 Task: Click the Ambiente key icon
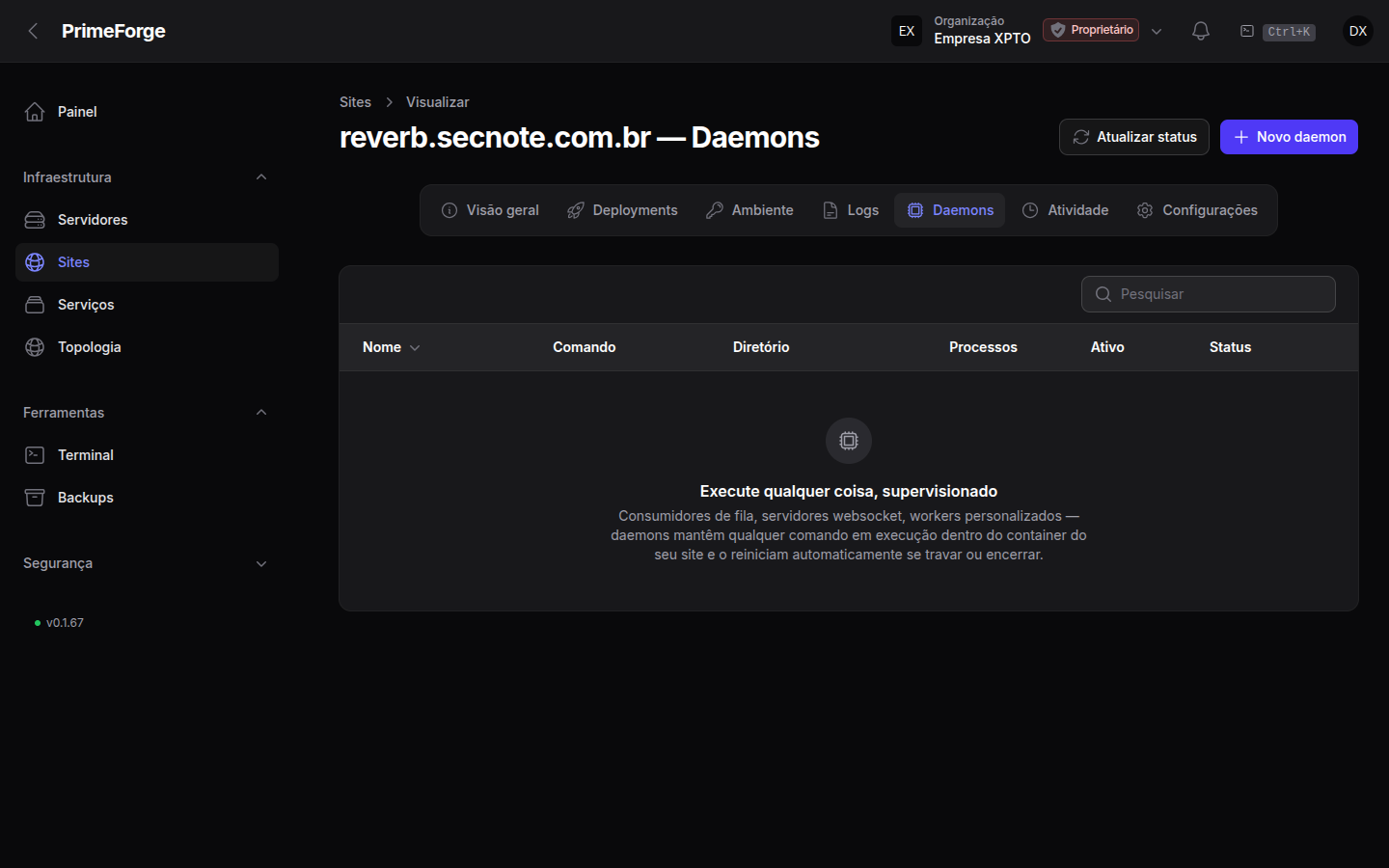[715, 210]
